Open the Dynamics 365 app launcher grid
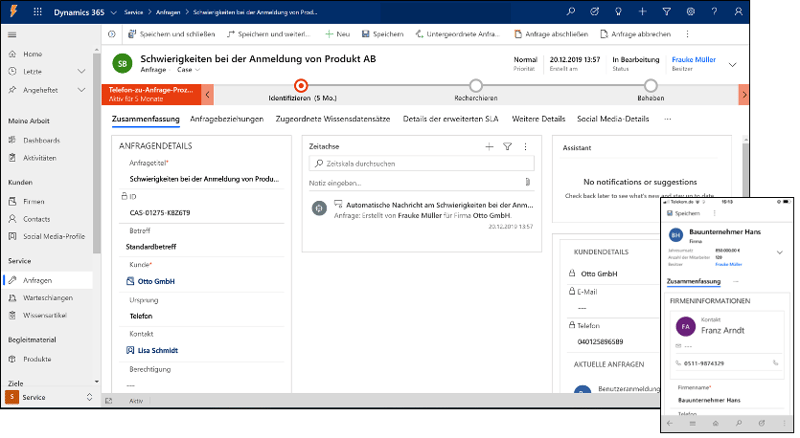Screen dimensions: 800x438 tap(37, 12)
